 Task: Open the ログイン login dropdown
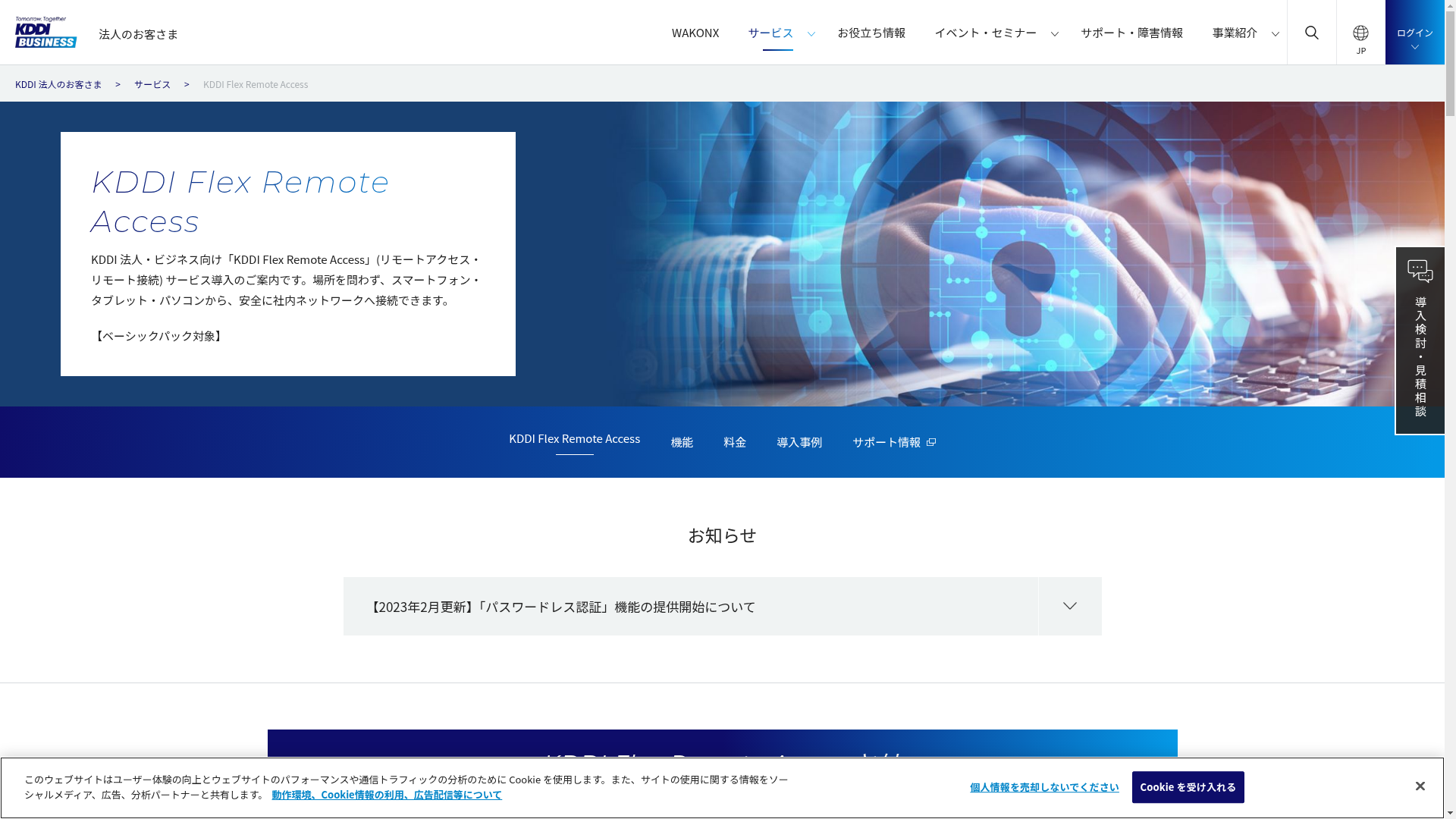tap(1415, 32)
